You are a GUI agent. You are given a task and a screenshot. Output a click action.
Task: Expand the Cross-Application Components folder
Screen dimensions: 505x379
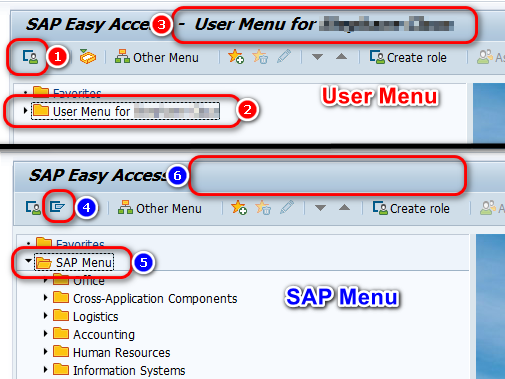(x=46, y=297)
